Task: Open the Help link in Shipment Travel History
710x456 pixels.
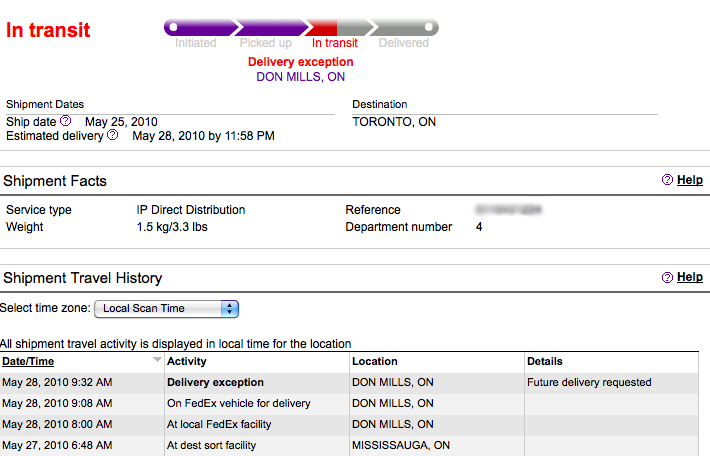Action: click(x=689, y=278)
